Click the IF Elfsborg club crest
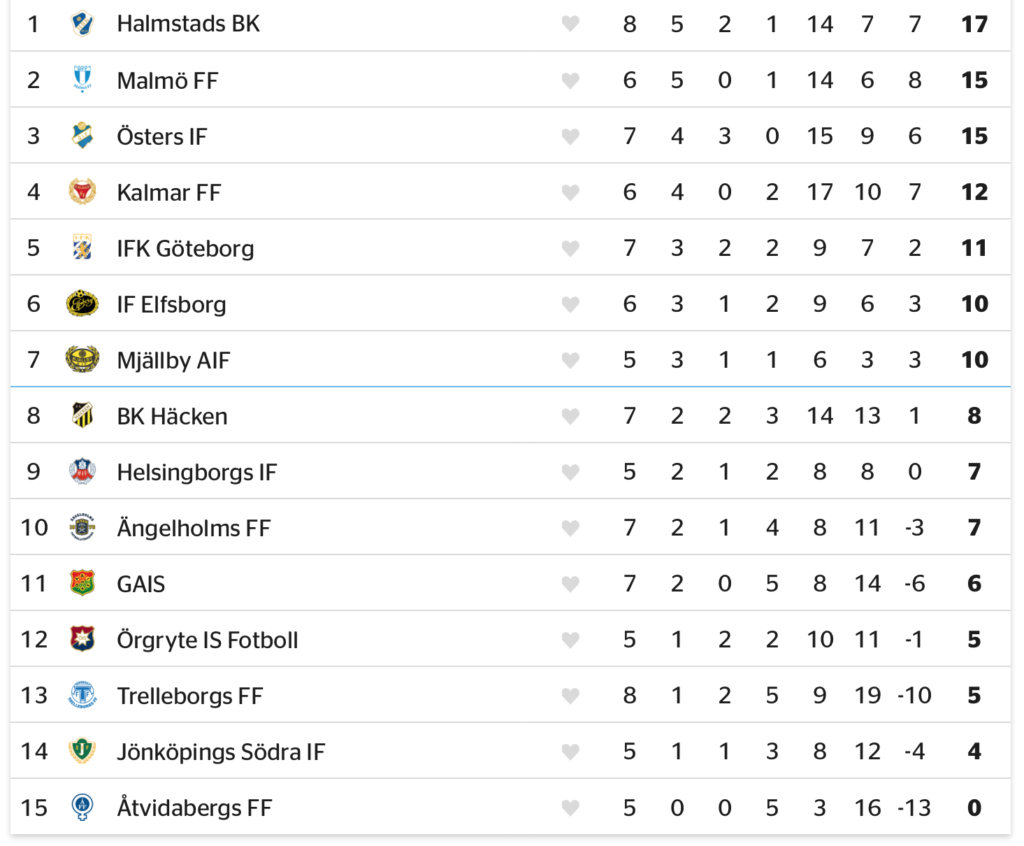The image size is (1024, 846). [x=82, y=304]
